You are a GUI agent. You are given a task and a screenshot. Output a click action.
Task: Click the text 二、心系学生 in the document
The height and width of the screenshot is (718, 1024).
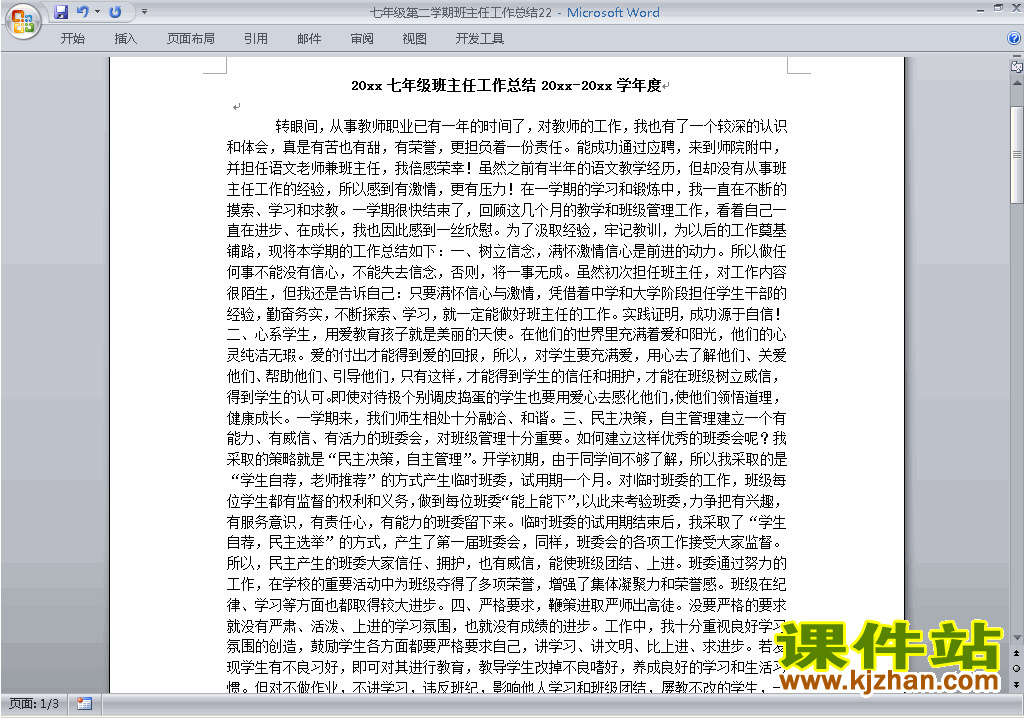(268, 335)
